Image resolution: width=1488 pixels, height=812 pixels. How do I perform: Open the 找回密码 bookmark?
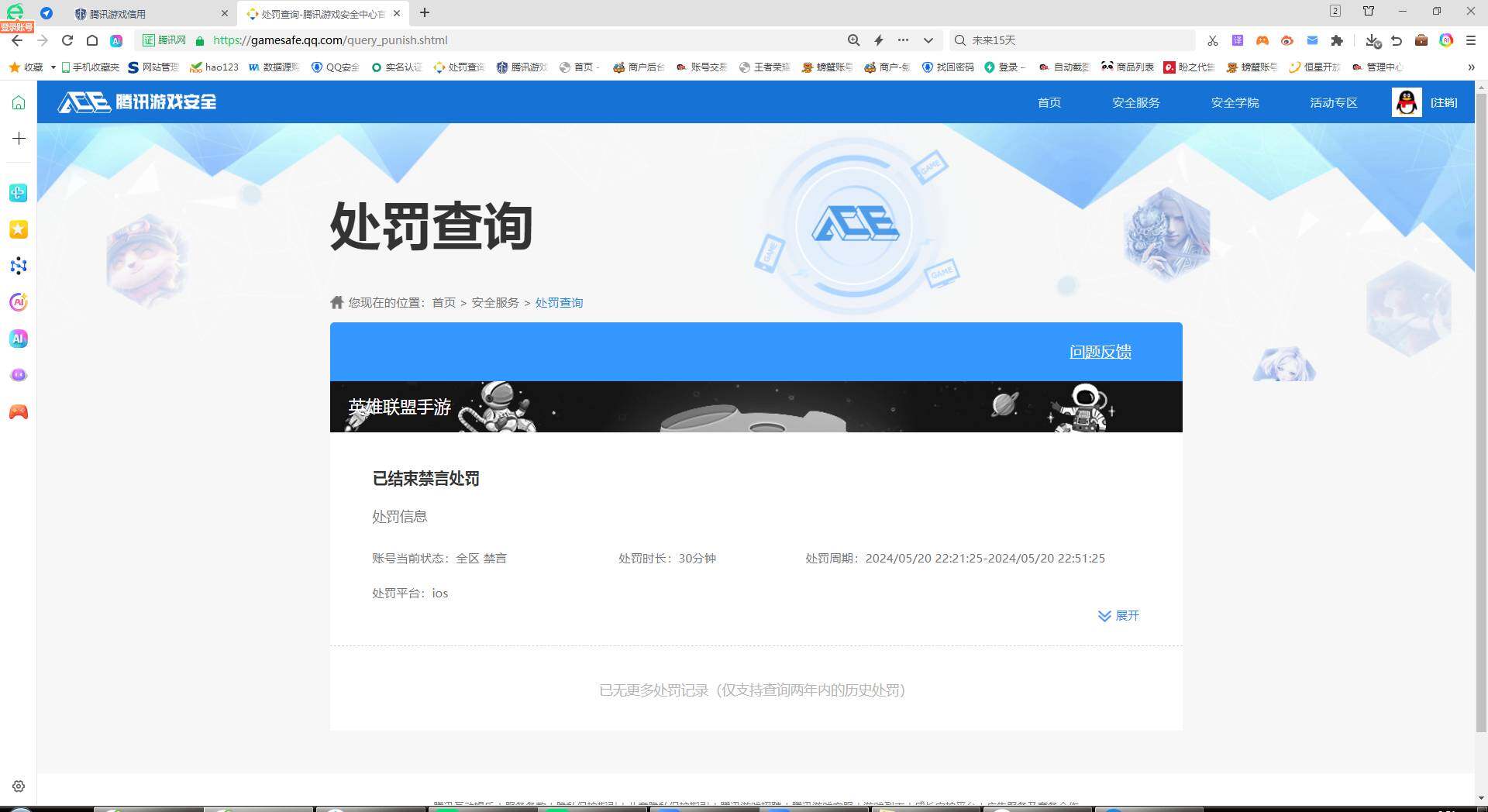pyautogui.click(x=948, y=67)
